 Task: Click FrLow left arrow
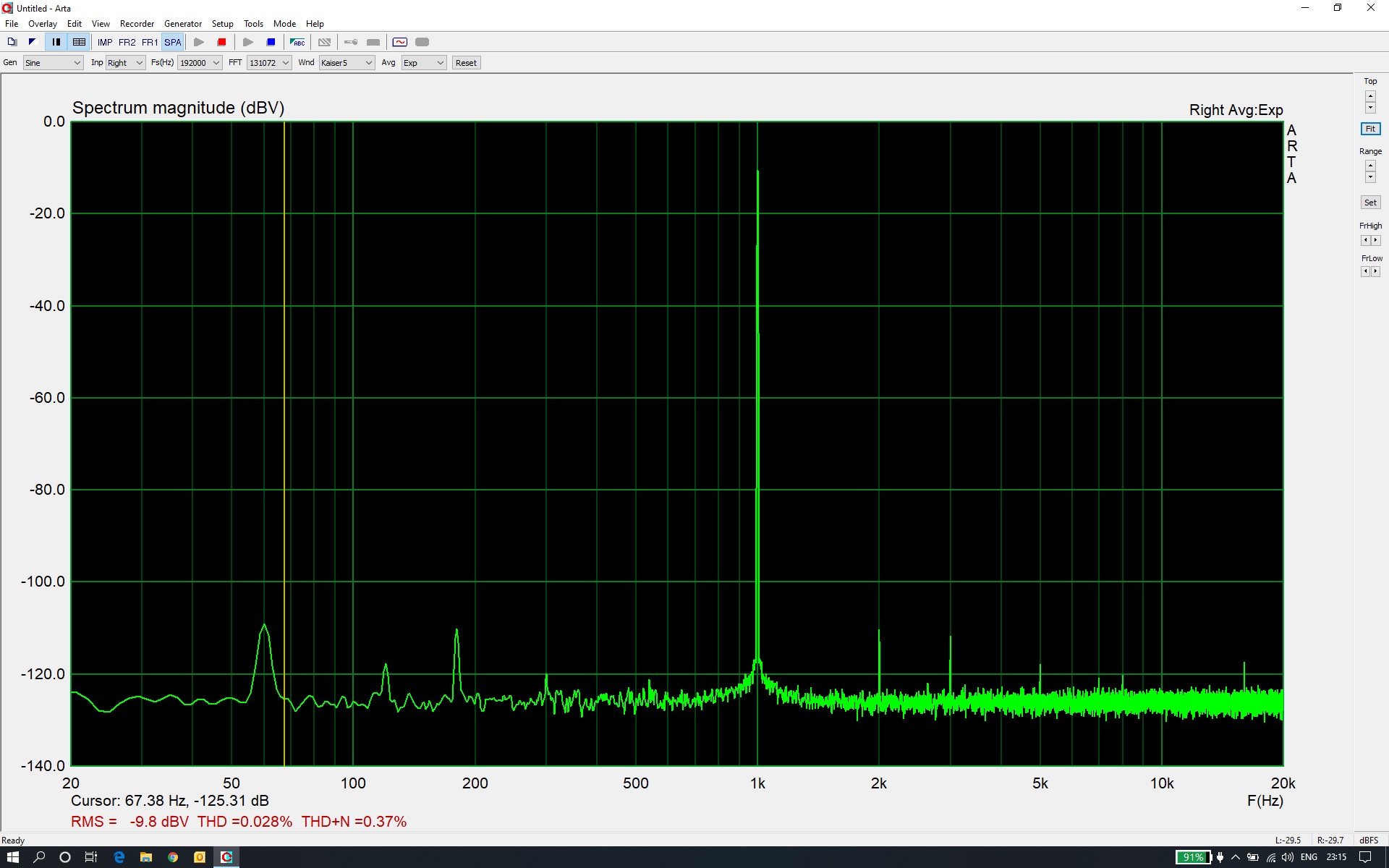[x=1365, y=271]
